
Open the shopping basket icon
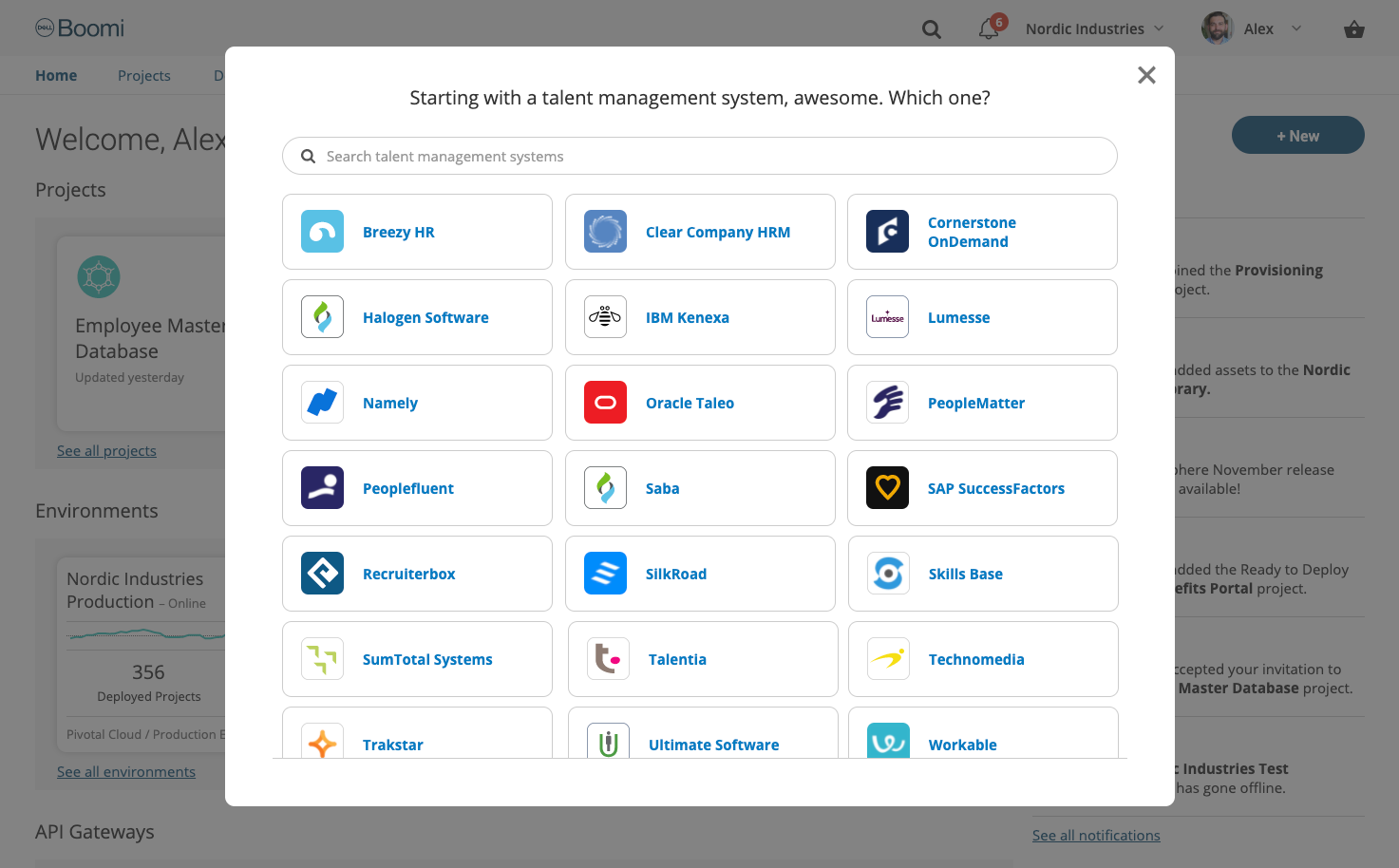click(1354, 29)
